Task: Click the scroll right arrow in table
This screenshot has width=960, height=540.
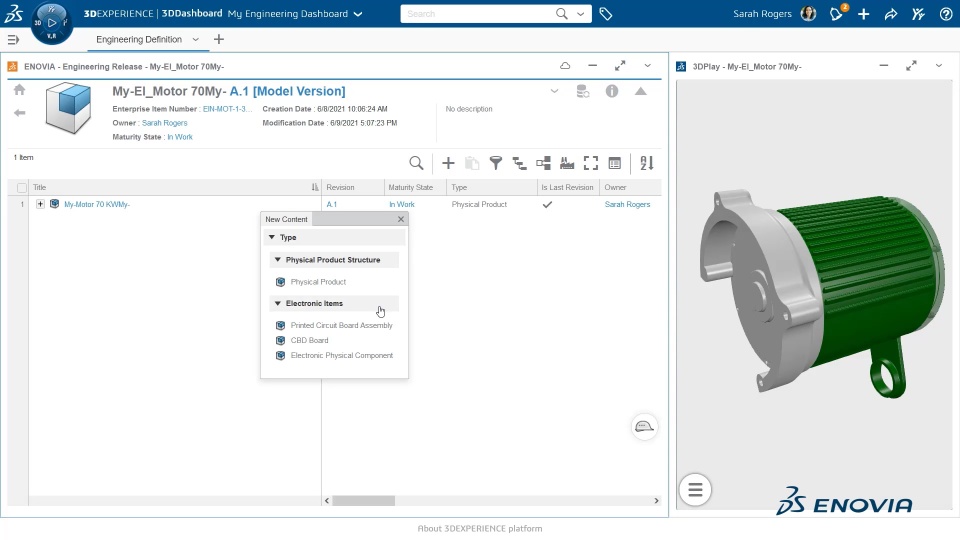Action: click(656, 501)
